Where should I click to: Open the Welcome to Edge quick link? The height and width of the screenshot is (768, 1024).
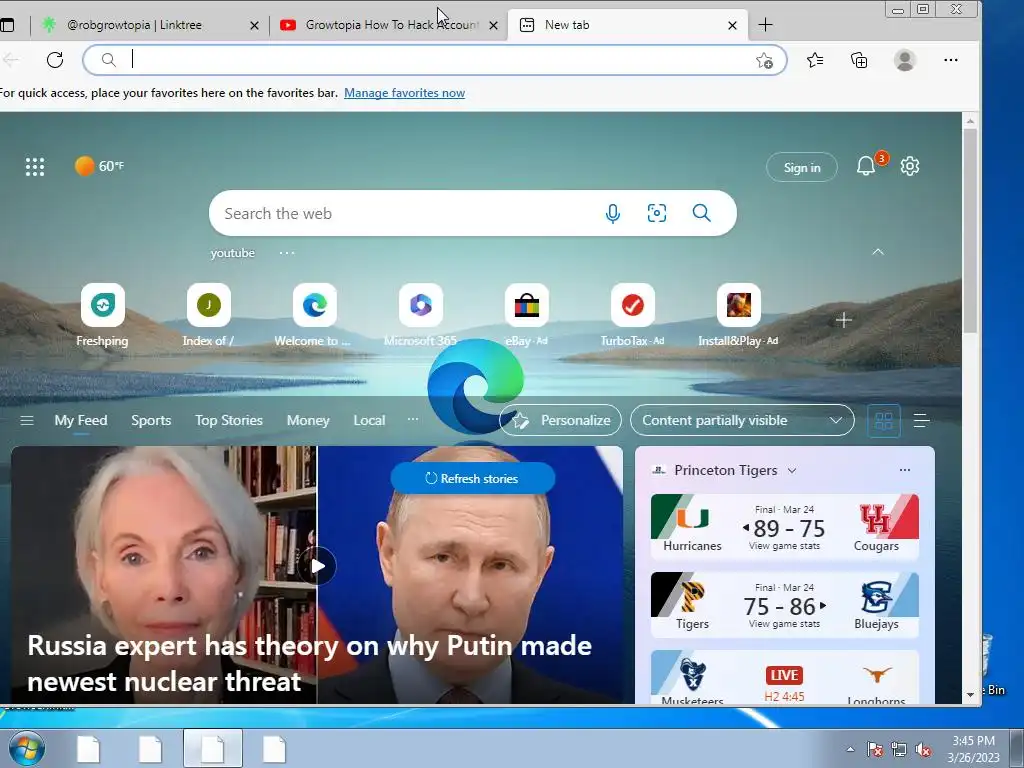(314, 315)
